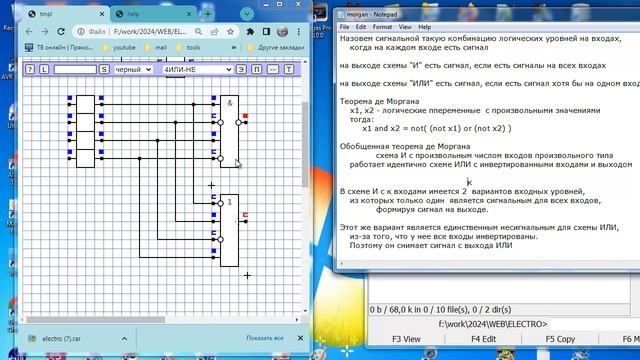Screen dimensions: 640x360
Task: Open the downloaded electro (7).rar file
Action: (x=61, y=338)
